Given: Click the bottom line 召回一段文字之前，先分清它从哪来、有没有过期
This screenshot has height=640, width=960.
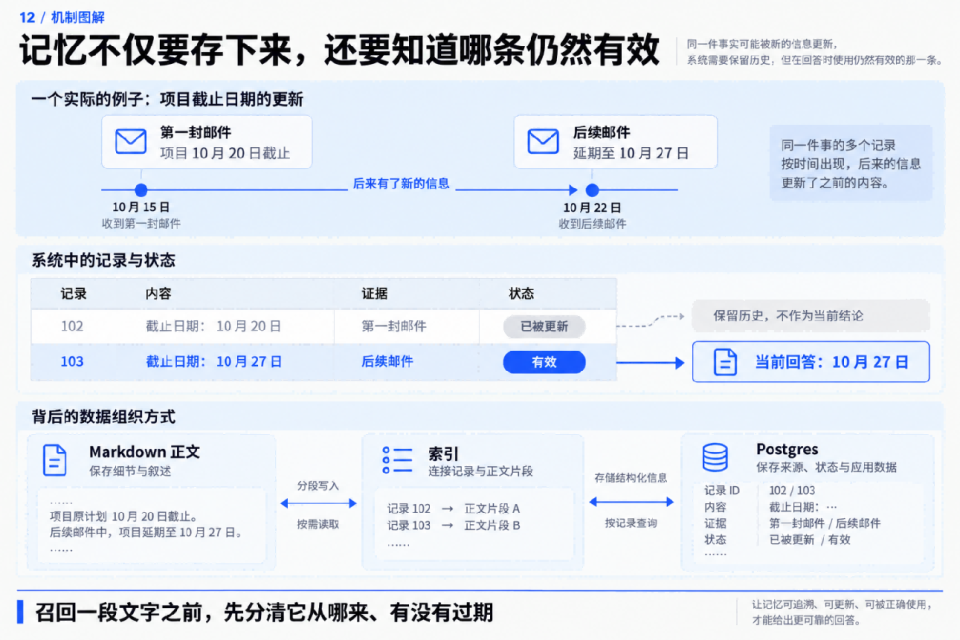Looking at the screenshot, I should pos(264,612).
